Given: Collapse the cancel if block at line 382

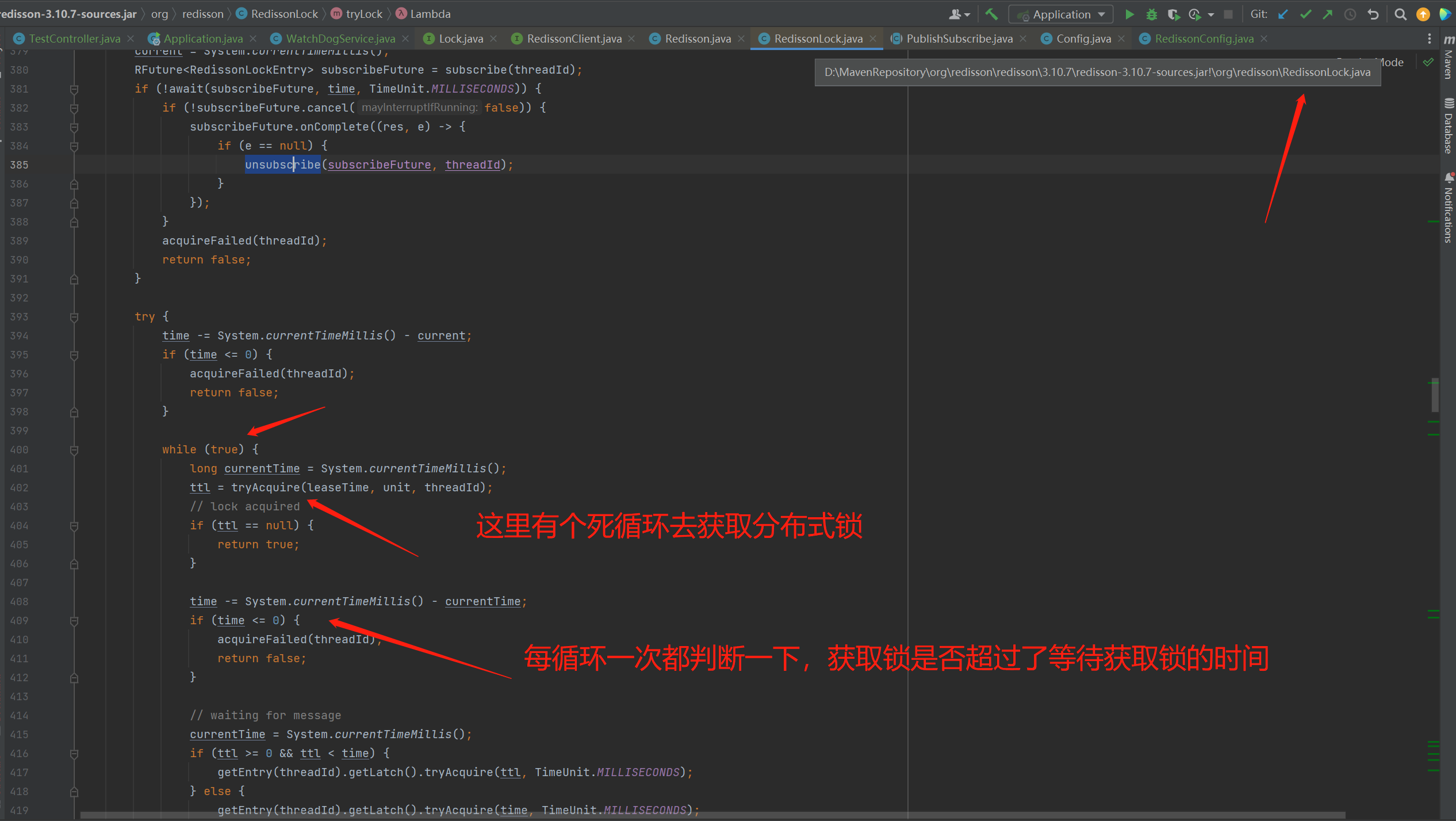Looking at the screenshot, I should click(x=74, y=108).
